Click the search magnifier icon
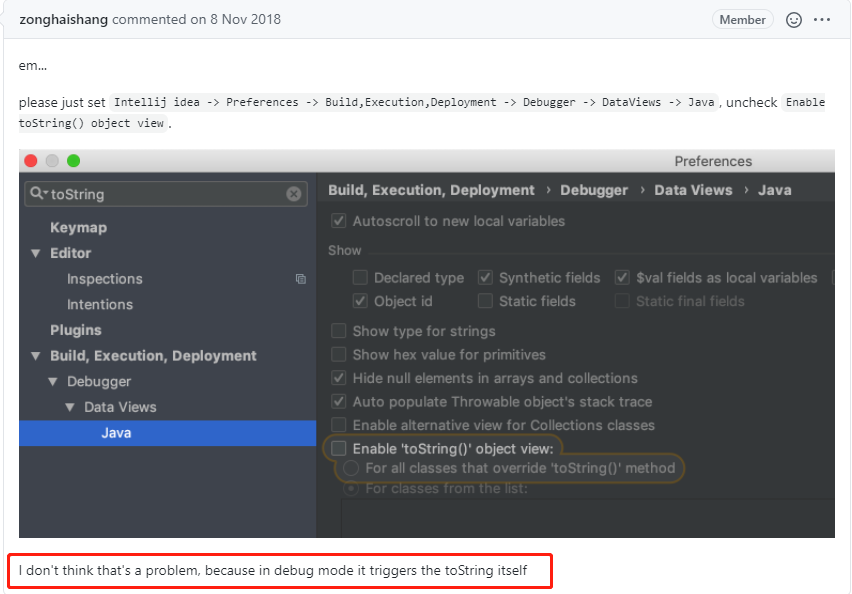852x594 pixels. point(38,193)
